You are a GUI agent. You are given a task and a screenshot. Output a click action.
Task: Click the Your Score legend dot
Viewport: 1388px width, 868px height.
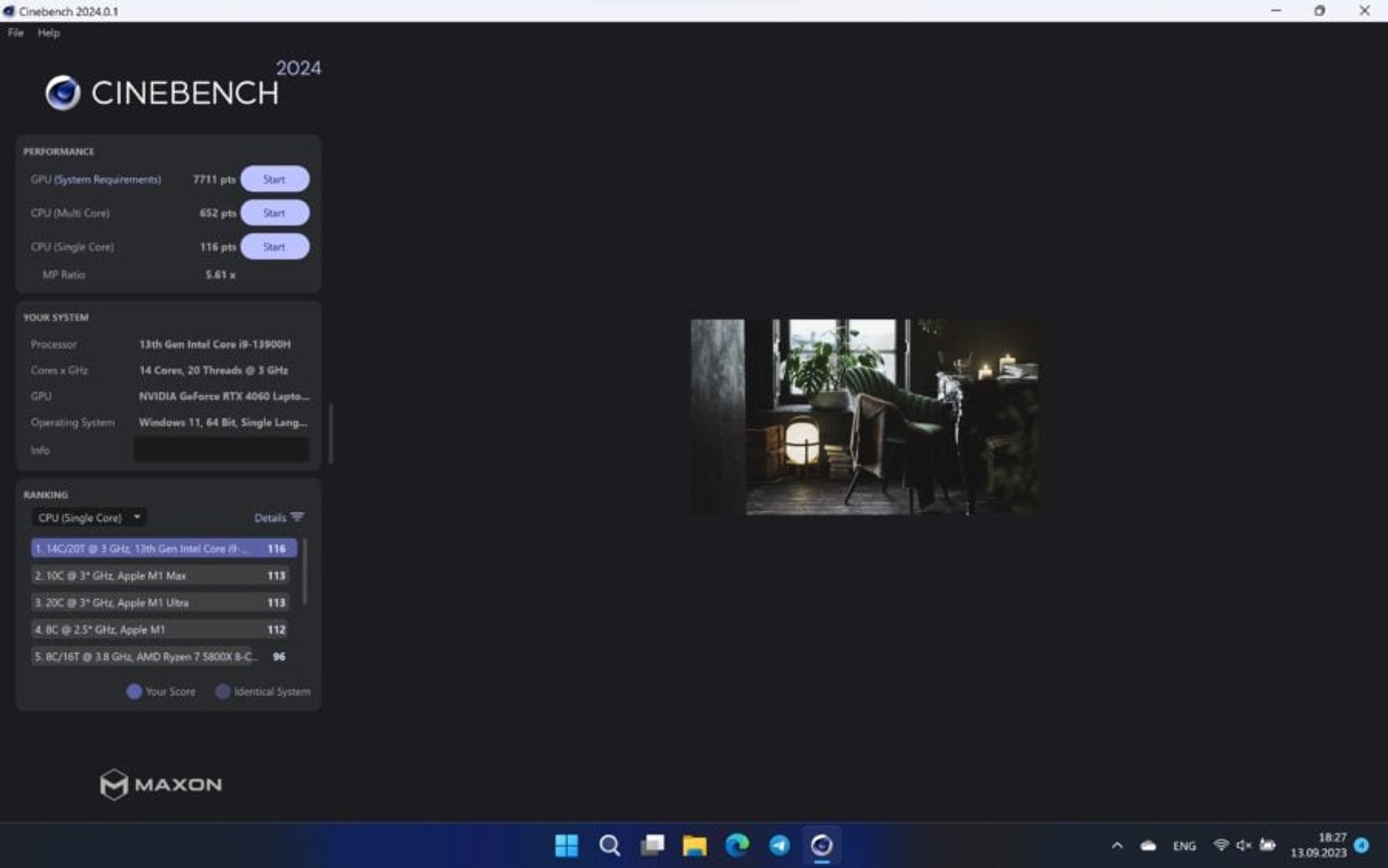[x=134, y=692]
